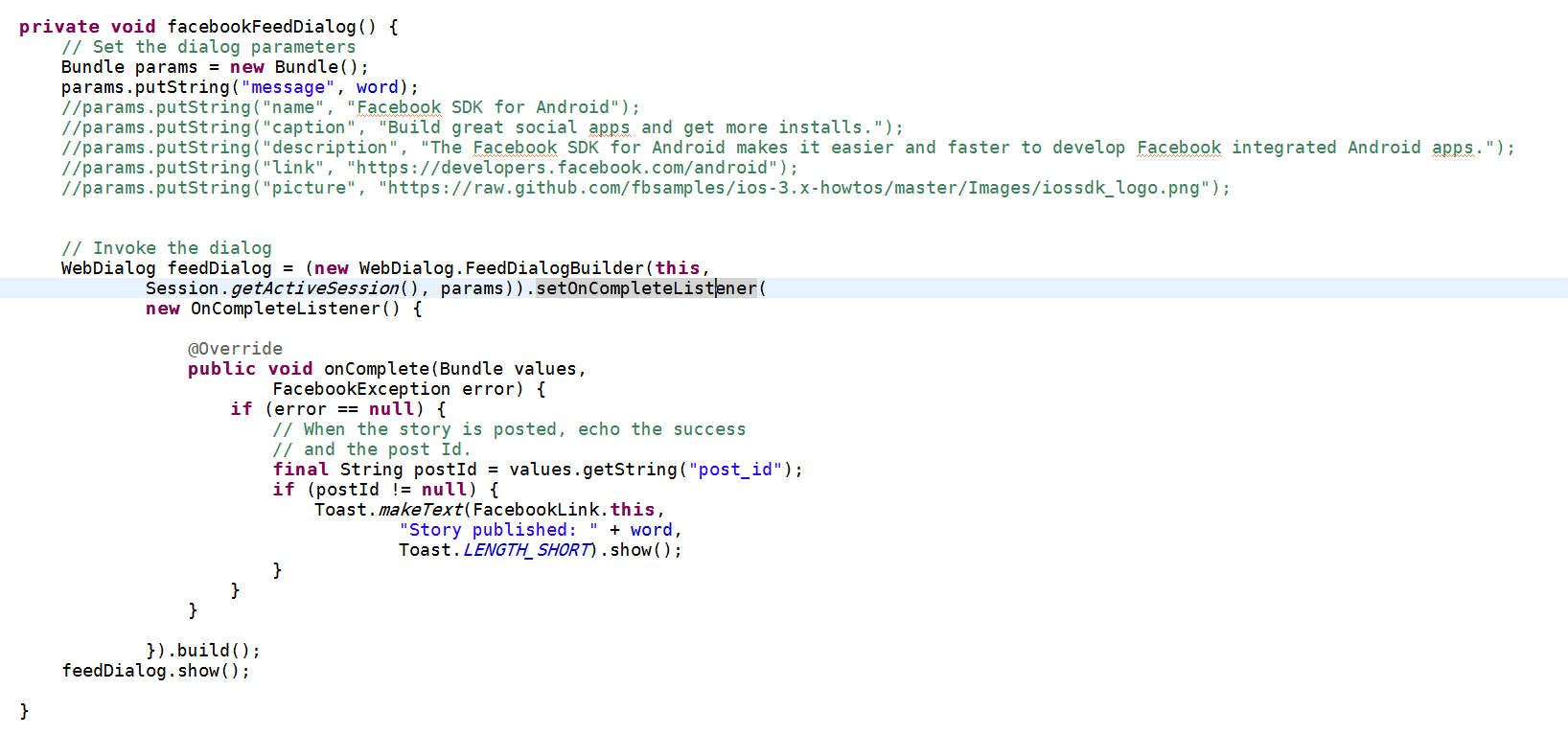Click the developers.facebook.com/android URL text
Viewport: 1568px width, 735px height.
pyautogui.click(x=562, y=168)
